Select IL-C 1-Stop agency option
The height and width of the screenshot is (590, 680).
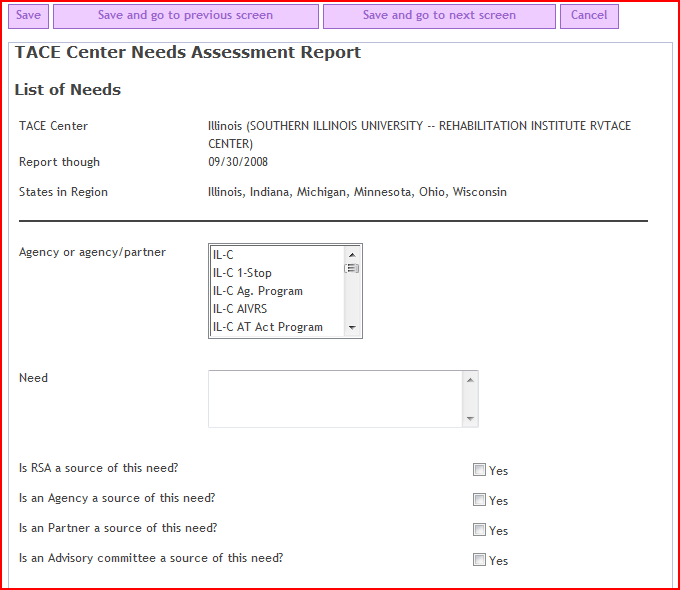pos(278,273)
